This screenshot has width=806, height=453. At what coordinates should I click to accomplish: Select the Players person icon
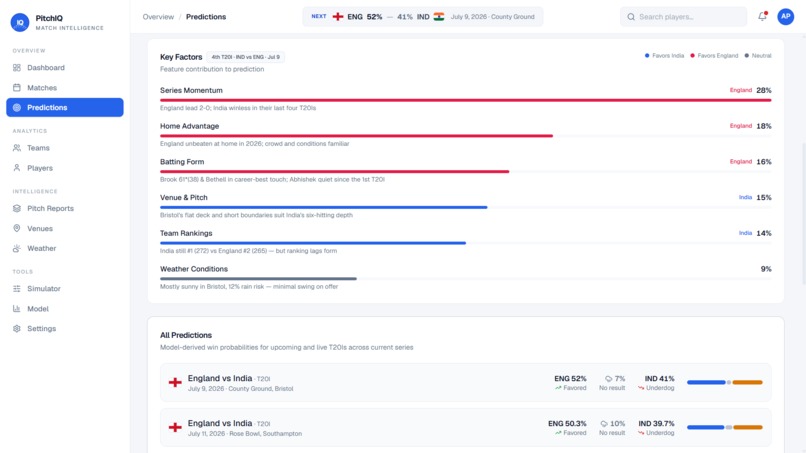tap(16, 168)
